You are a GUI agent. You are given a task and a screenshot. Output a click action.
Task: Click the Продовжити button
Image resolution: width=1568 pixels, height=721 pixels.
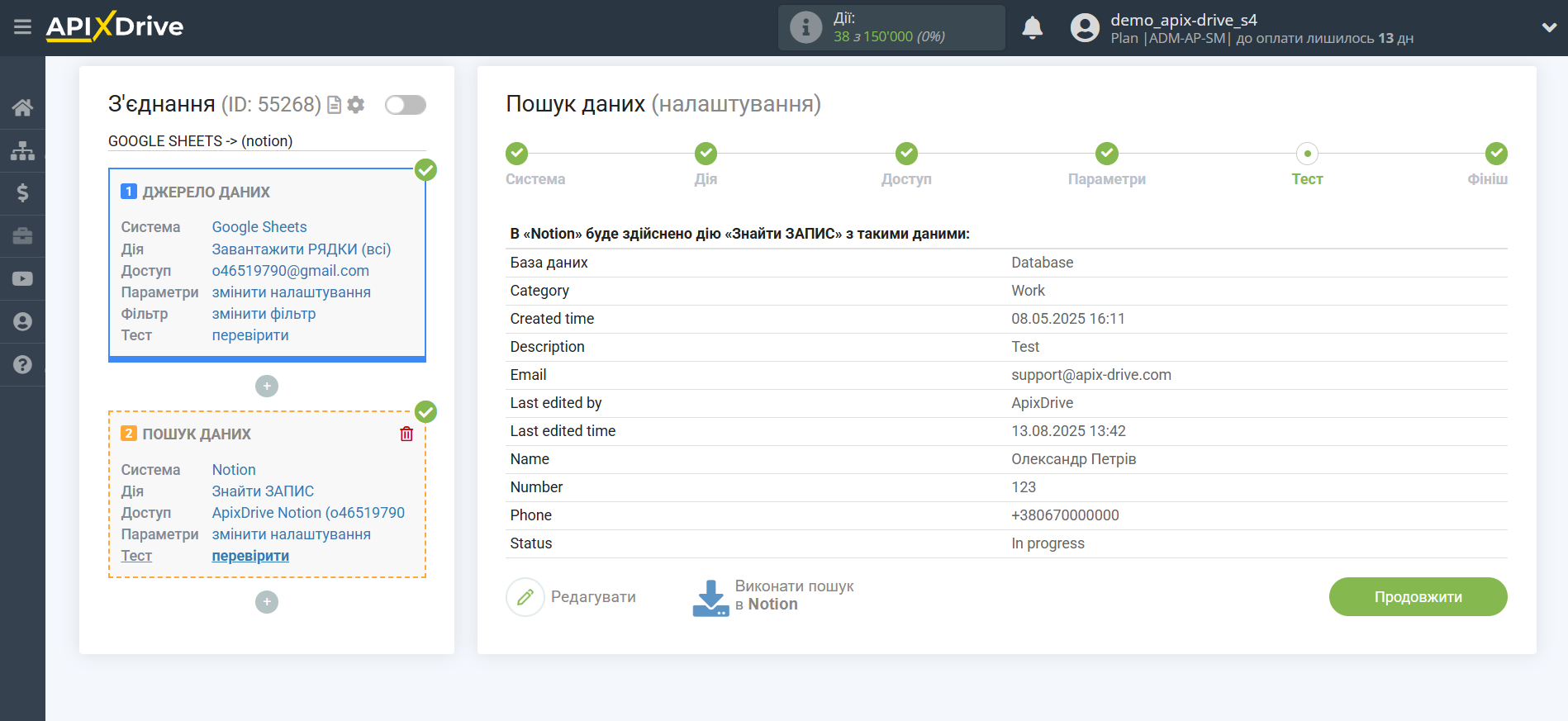pyautogui.click(x=1418, y=597)
